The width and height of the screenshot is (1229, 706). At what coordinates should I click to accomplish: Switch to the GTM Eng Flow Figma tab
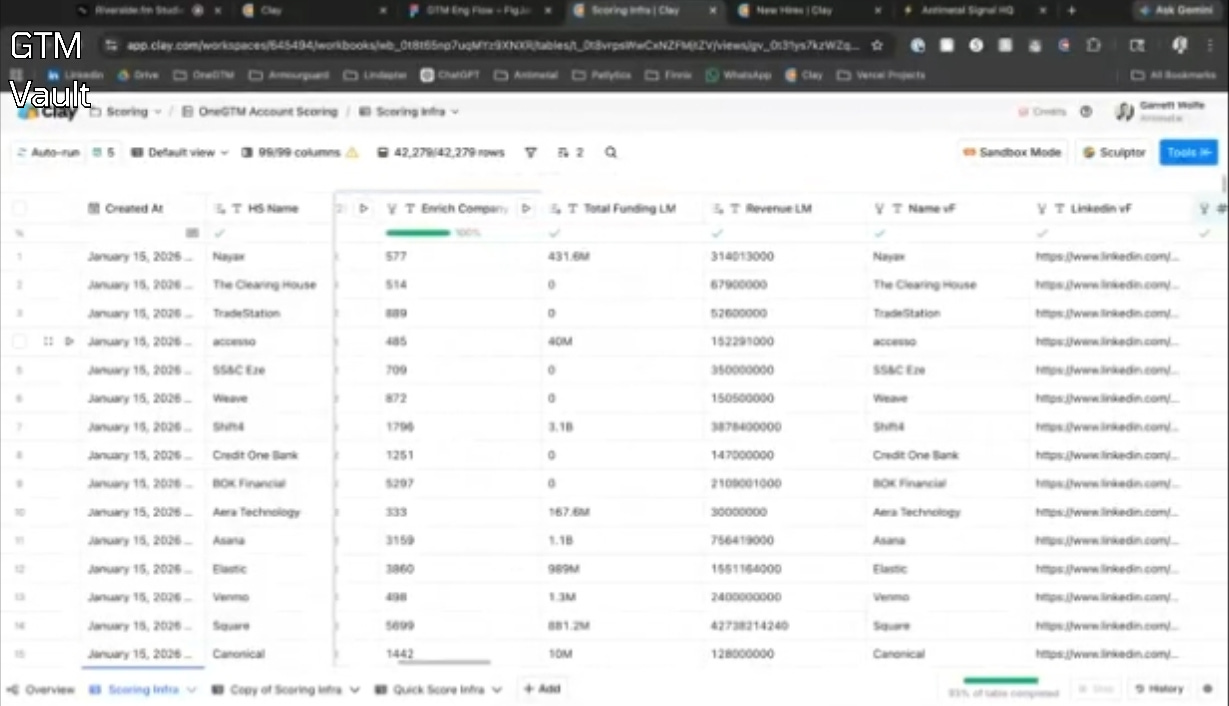pyautogui.click(x=479, y=10)
